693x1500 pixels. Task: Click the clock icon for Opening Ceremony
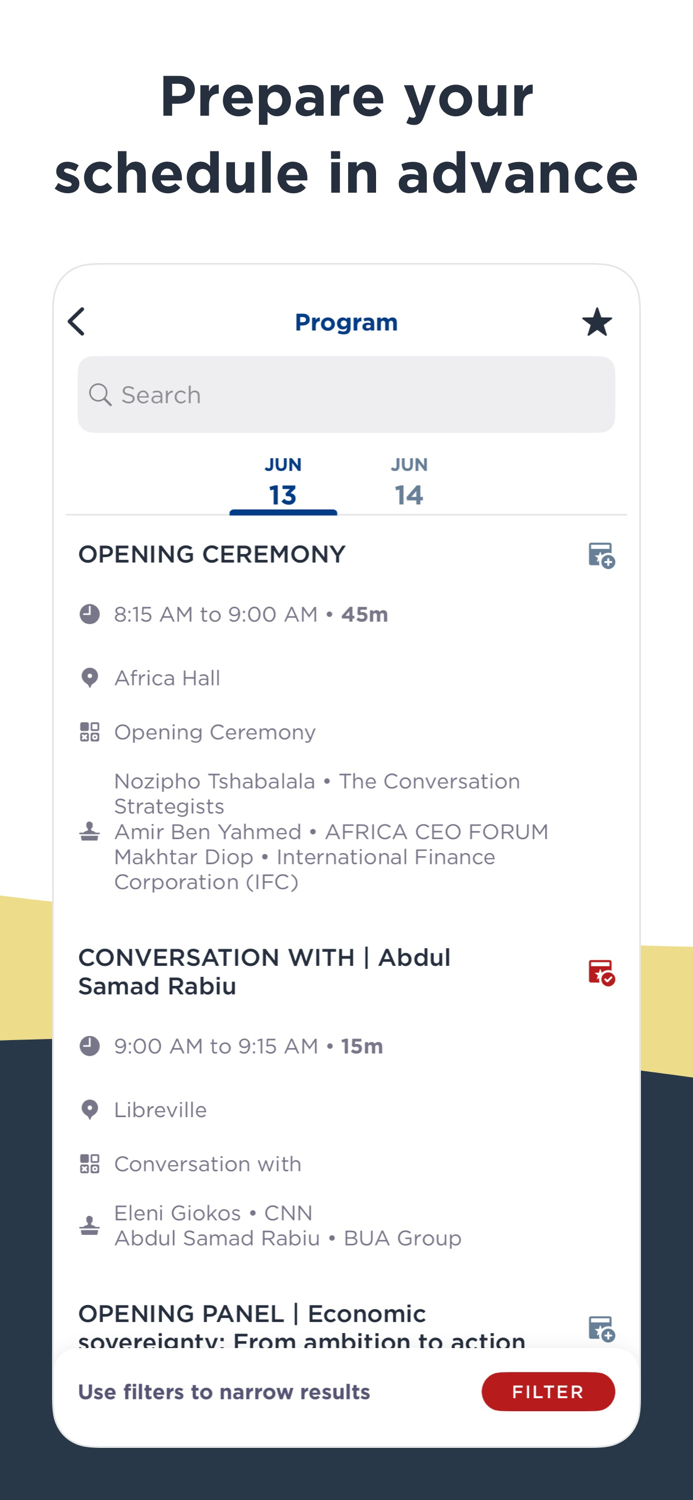point(89,614)
